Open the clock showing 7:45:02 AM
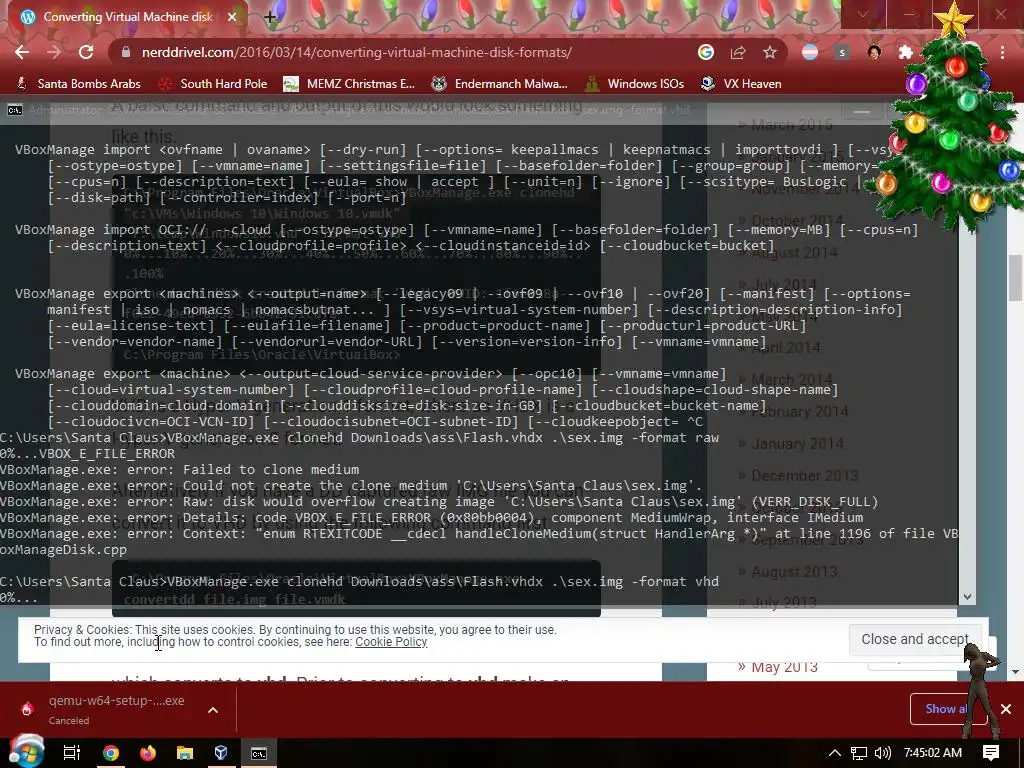Image resolution: width=1024 pixels, height=768 pixels. (933, 753)
